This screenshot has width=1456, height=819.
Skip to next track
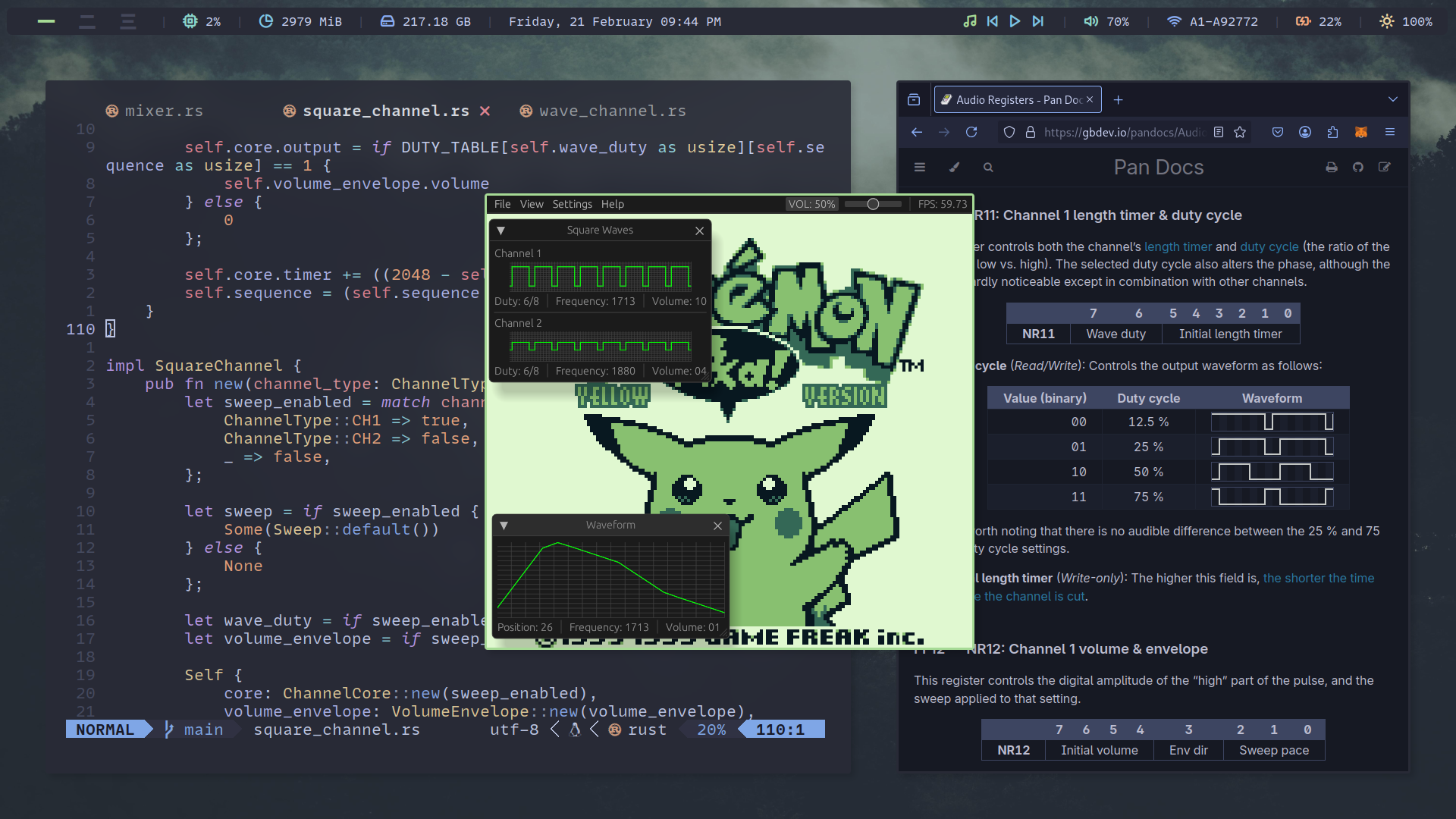pyautogui.click(x=1038, y=21)
